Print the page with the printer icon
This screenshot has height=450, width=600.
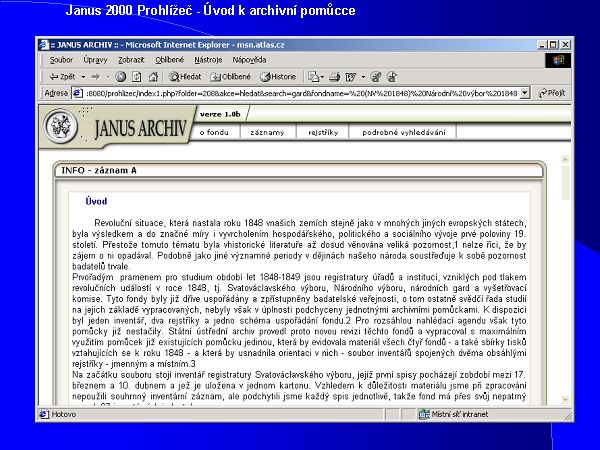coord(334,77)
